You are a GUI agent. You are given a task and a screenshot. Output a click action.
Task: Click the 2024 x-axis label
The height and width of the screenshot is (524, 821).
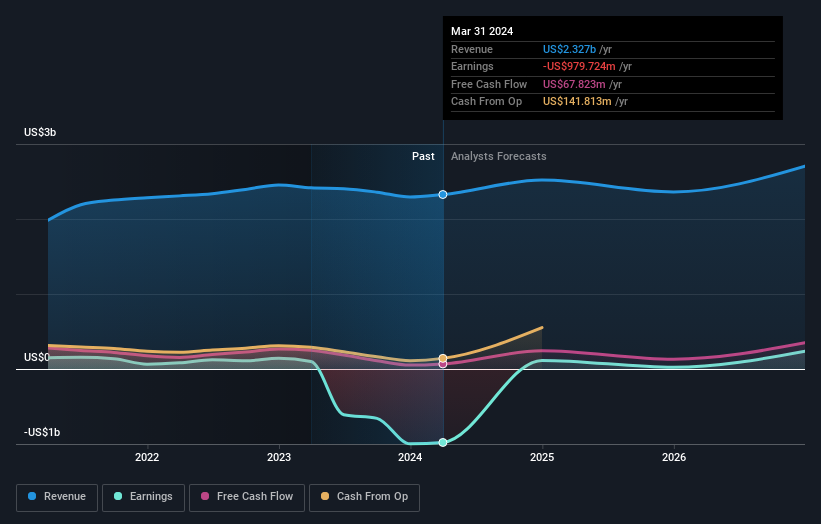pos(410,458)
